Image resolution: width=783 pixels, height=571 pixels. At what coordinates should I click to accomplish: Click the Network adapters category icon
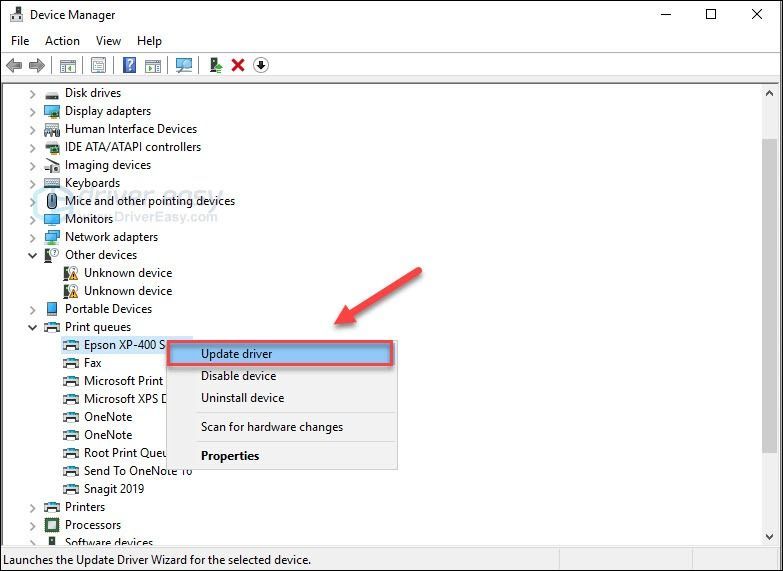[x=52, y=237]
